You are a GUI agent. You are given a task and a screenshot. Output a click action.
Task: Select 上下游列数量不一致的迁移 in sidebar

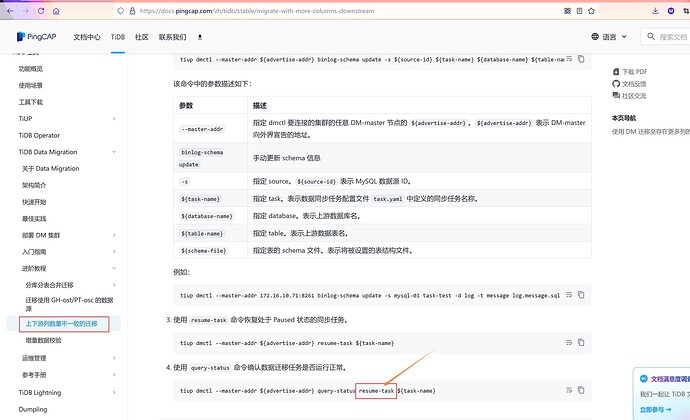point(61,324)
